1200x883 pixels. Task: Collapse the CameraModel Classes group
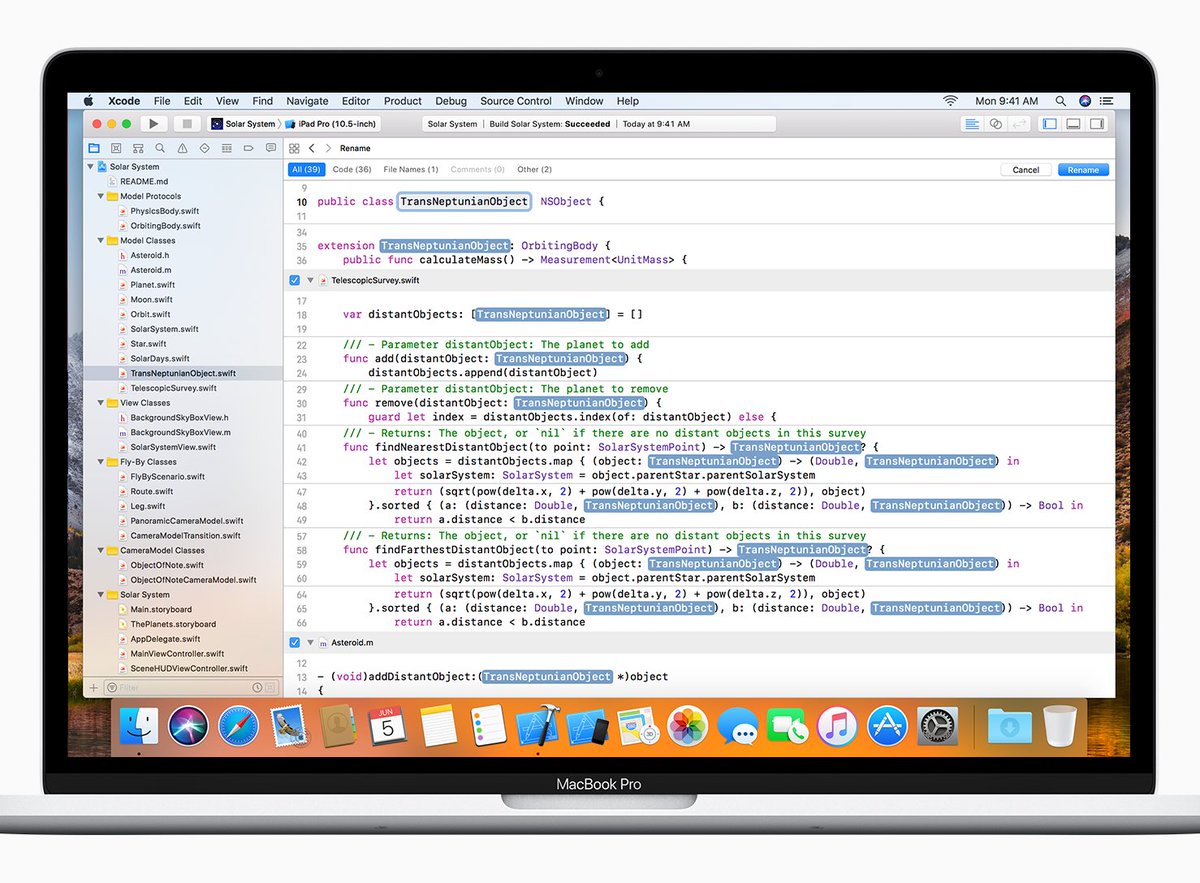coord(101,550)
